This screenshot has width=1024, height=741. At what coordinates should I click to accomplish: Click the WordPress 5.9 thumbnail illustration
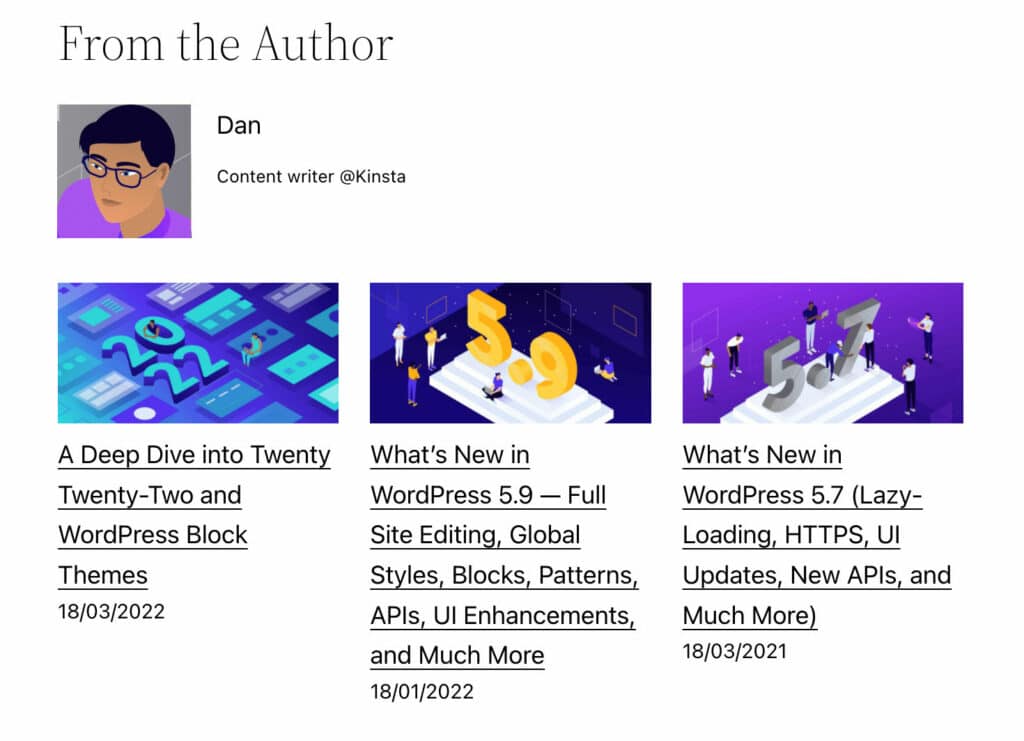click(510, 352)
